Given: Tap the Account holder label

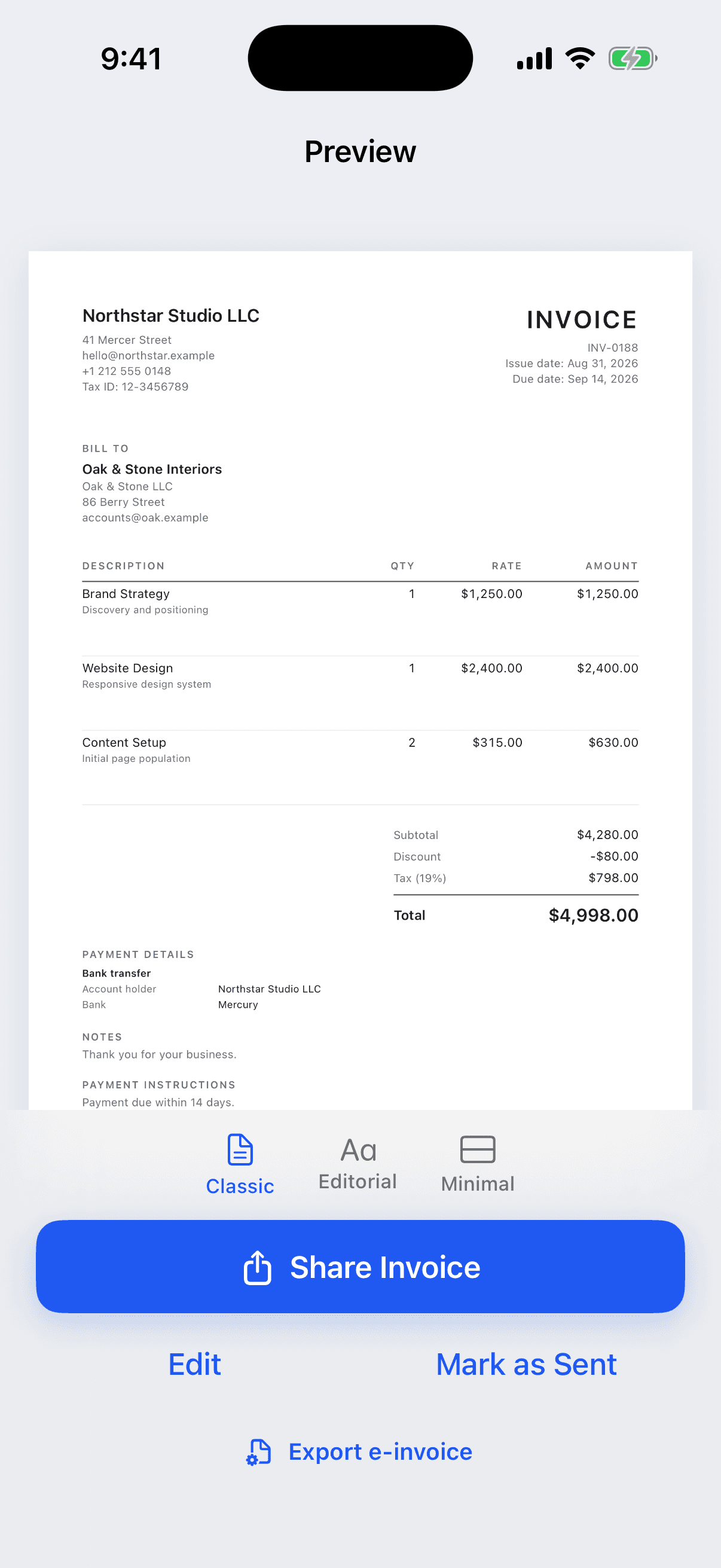Looking at the screenshot, I should 119,989.
